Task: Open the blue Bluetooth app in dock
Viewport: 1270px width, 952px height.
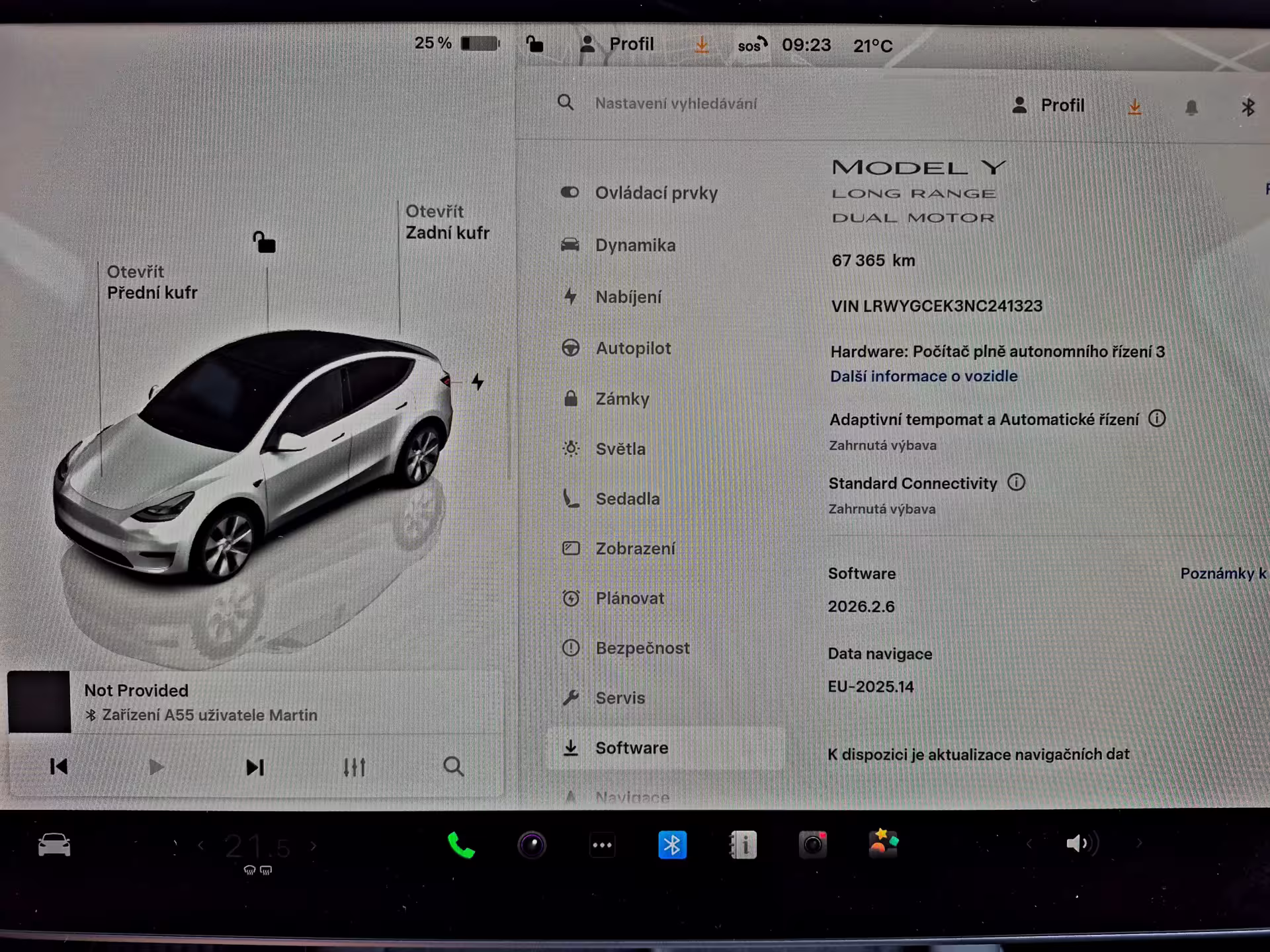Action: [672, 845]
